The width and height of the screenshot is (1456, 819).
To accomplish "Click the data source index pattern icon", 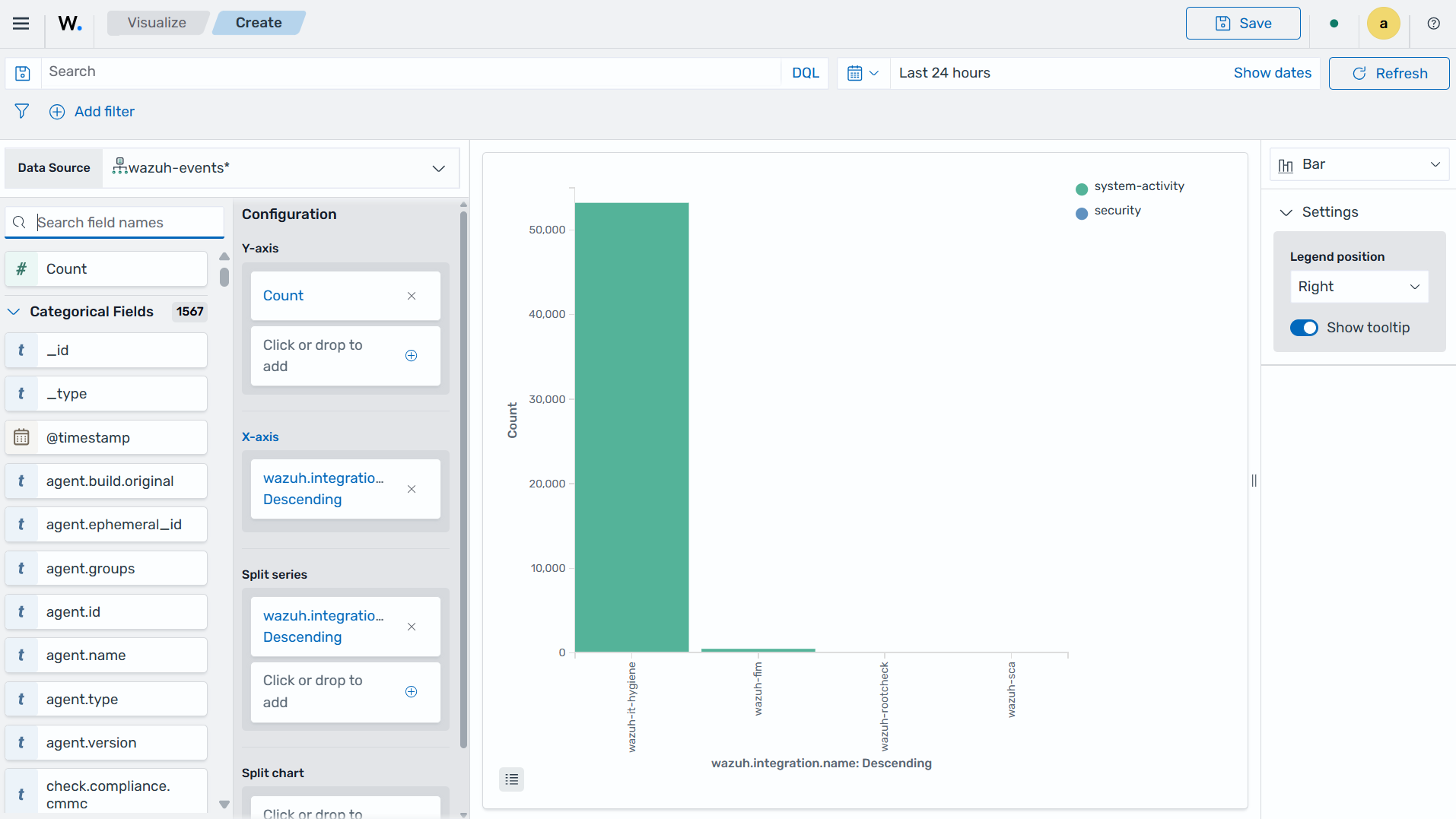I will (x=119, y=165).
